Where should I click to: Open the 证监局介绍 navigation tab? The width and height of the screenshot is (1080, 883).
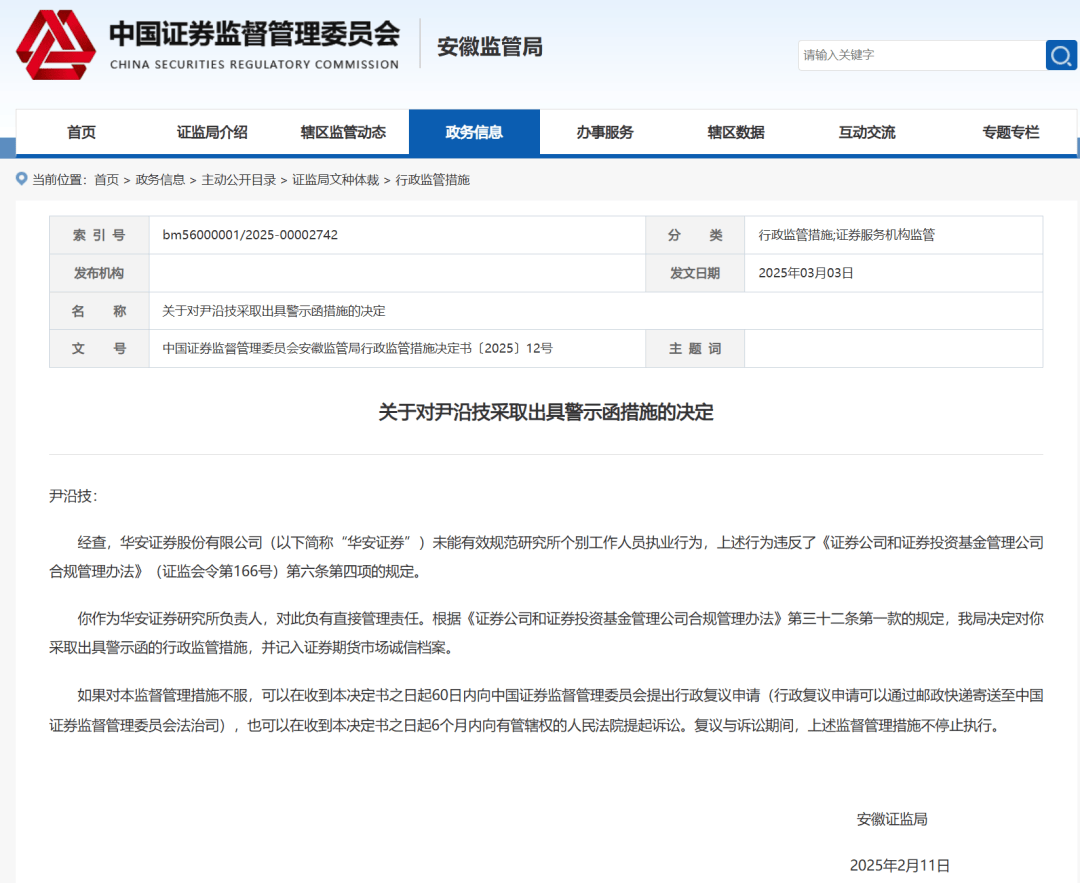click(x=212, y=132)
